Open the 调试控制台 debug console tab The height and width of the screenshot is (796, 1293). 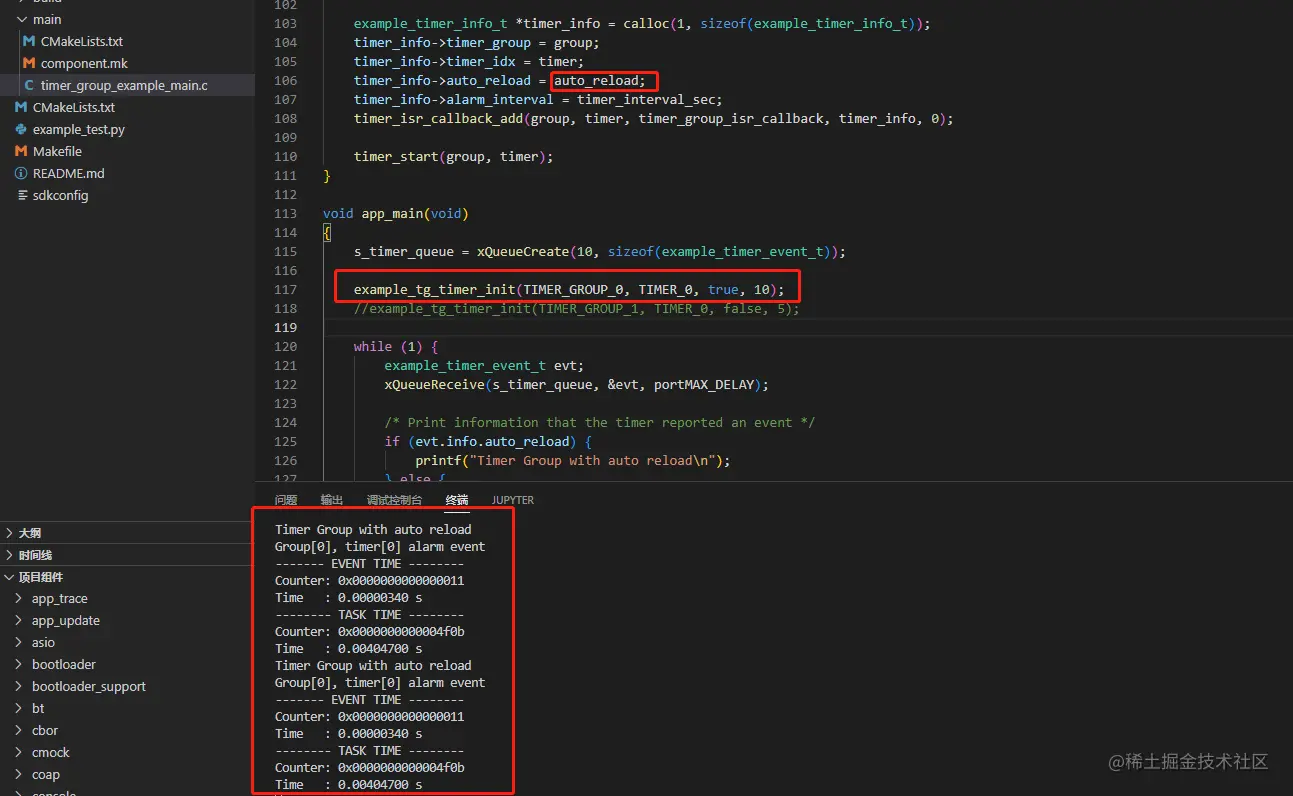pos(394,500)
